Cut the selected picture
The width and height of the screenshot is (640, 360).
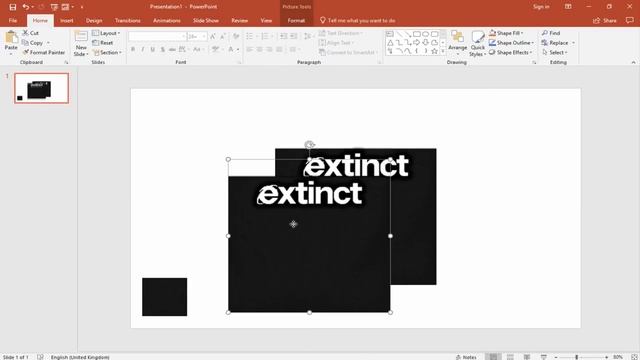31,33
